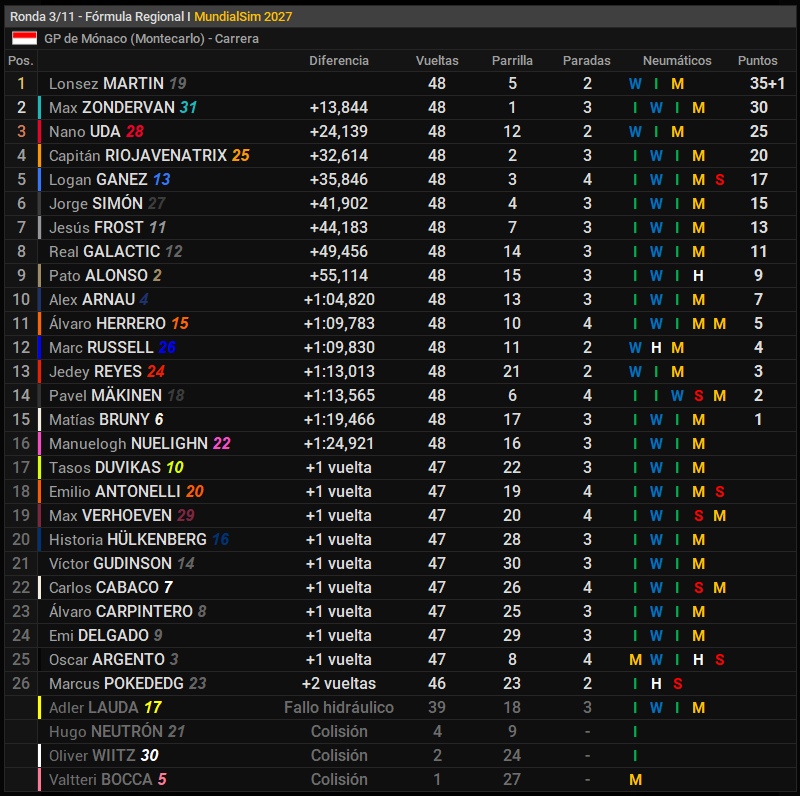Select driver Carlos CABACO 7
Image resolution: width=800 pixels, height=796 pixels.
pyautogui.click(x=111, y=587)
